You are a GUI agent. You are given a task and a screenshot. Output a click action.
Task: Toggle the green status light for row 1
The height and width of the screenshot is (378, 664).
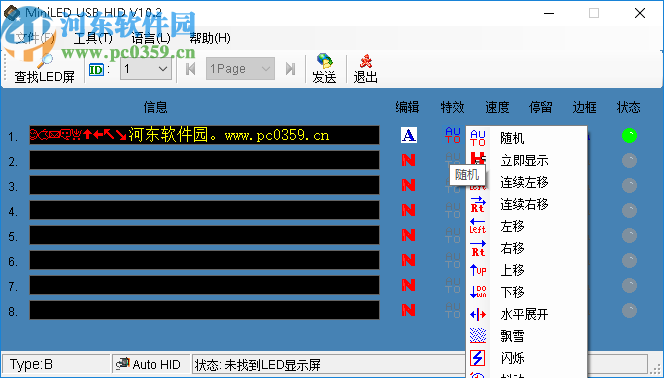coord(629,135)
